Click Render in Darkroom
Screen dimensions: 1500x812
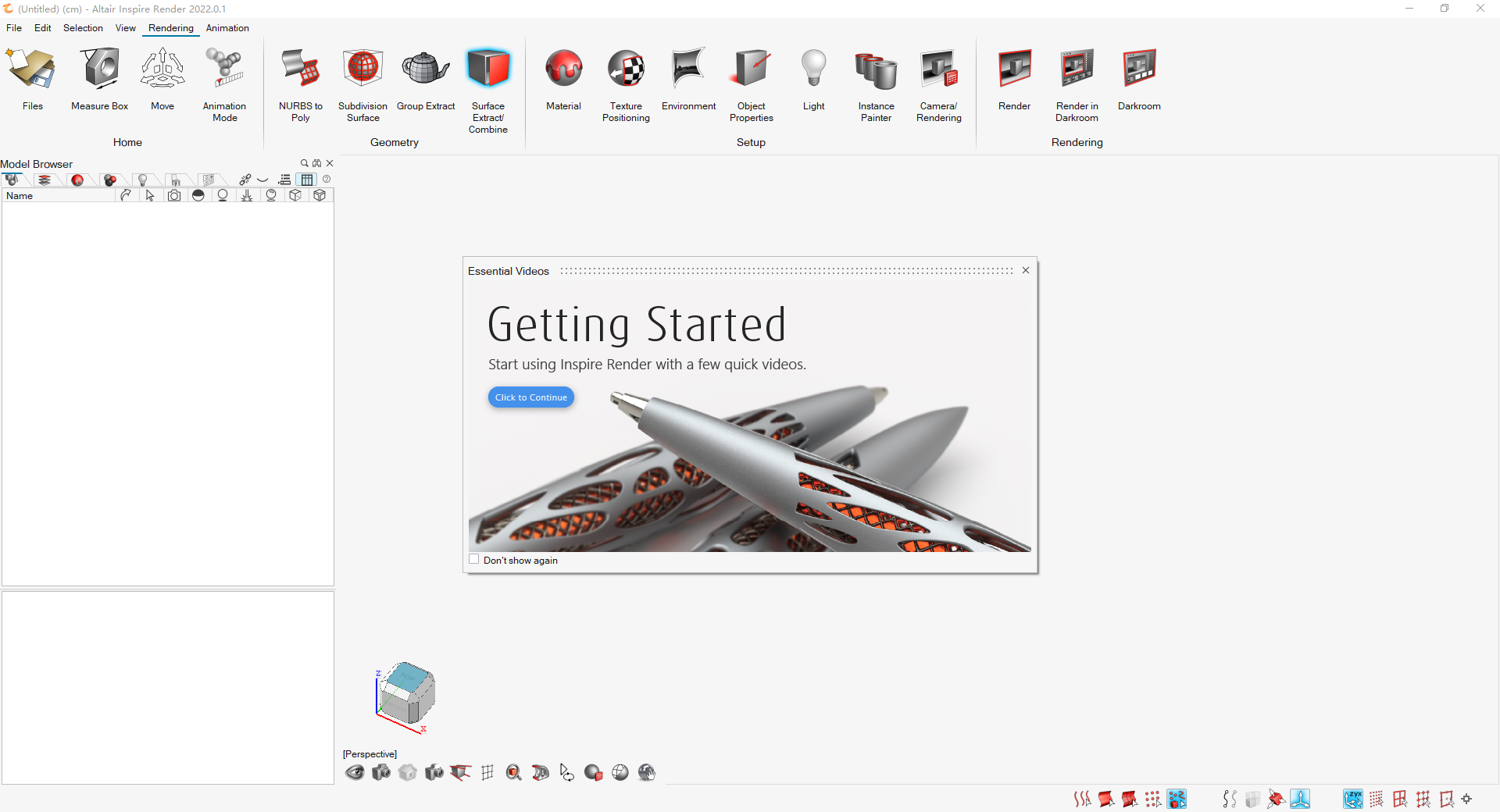point(1077,84)
